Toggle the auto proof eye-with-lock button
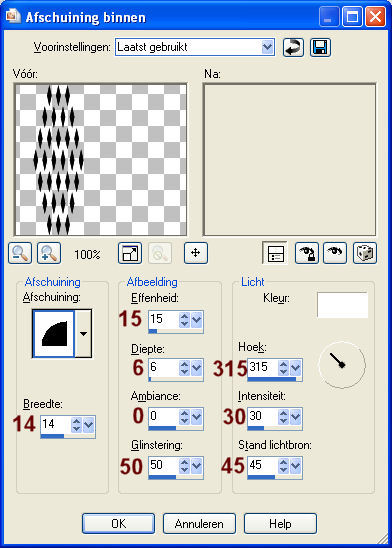 click(307, 253)
